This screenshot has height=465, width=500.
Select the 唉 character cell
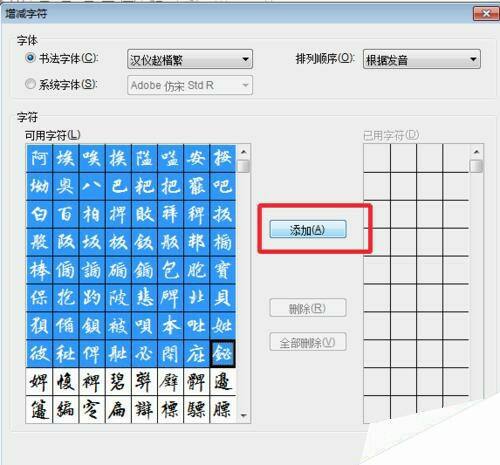pyautogui.click(x=92, y=158)
